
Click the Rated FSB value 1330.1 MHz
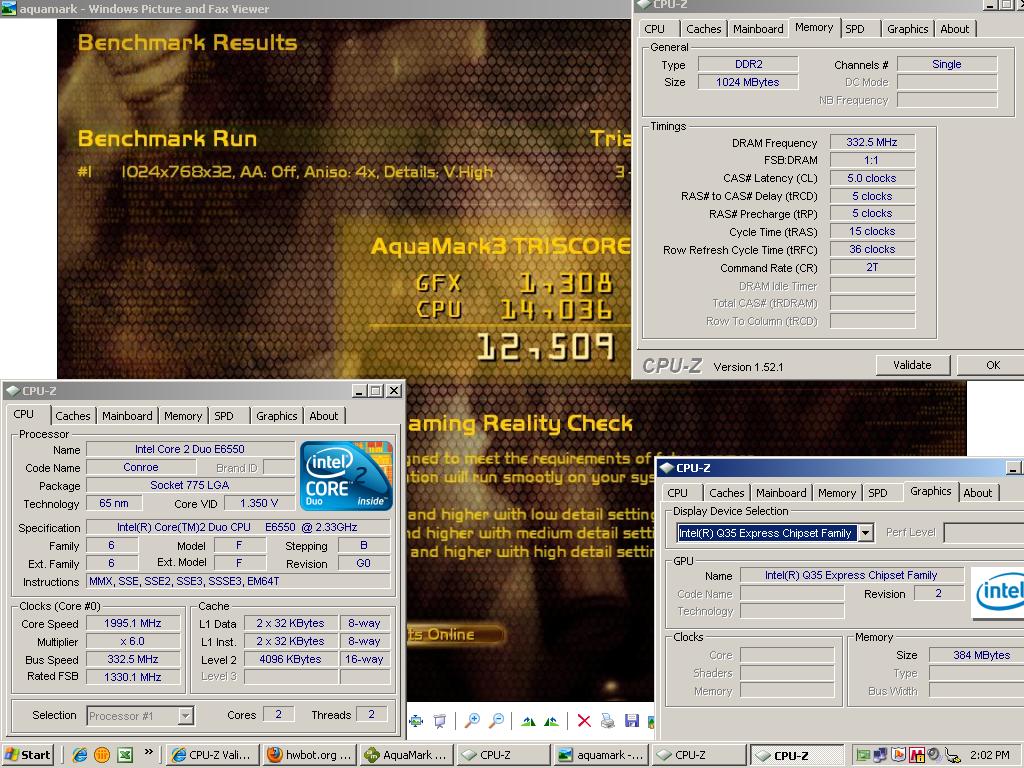[133, 677]
